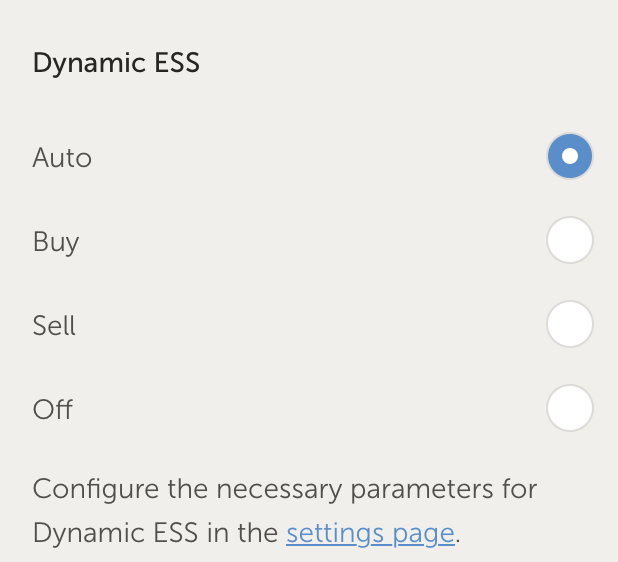Click the white dot inside Auto radio
This screenshot has height=562, width=618.
(x=570, y=157)
